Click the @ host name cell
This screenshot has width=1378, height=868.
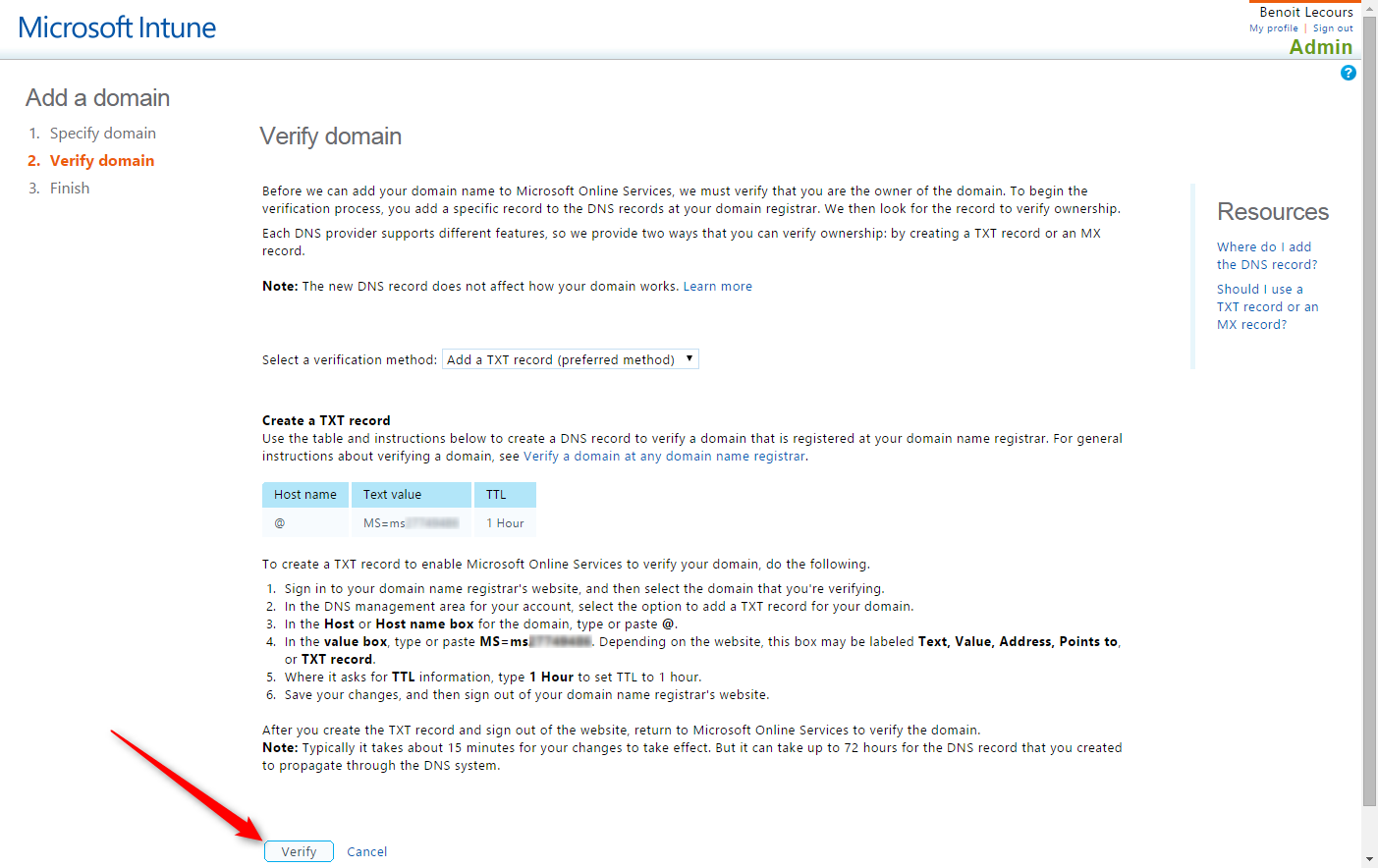(x=305, y=523)
